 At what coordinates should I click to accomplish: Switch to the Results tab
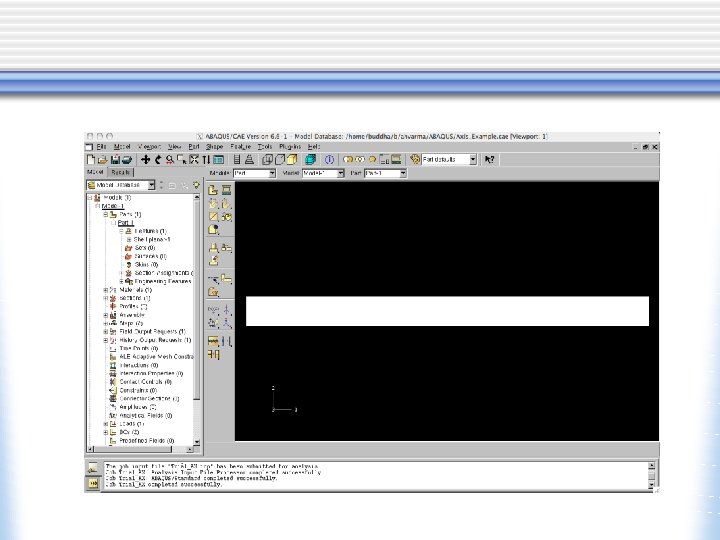pos(121,172)
